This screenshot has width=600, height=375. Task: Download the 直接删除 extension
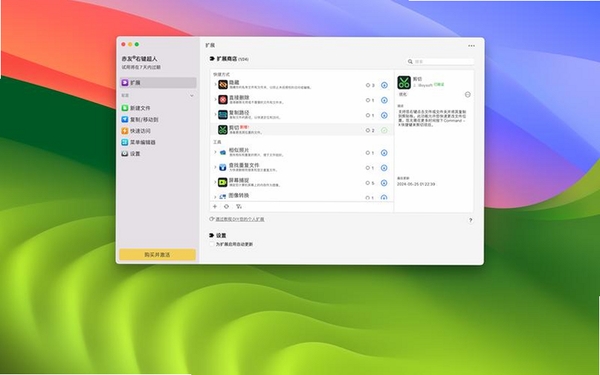pos(384,100)
